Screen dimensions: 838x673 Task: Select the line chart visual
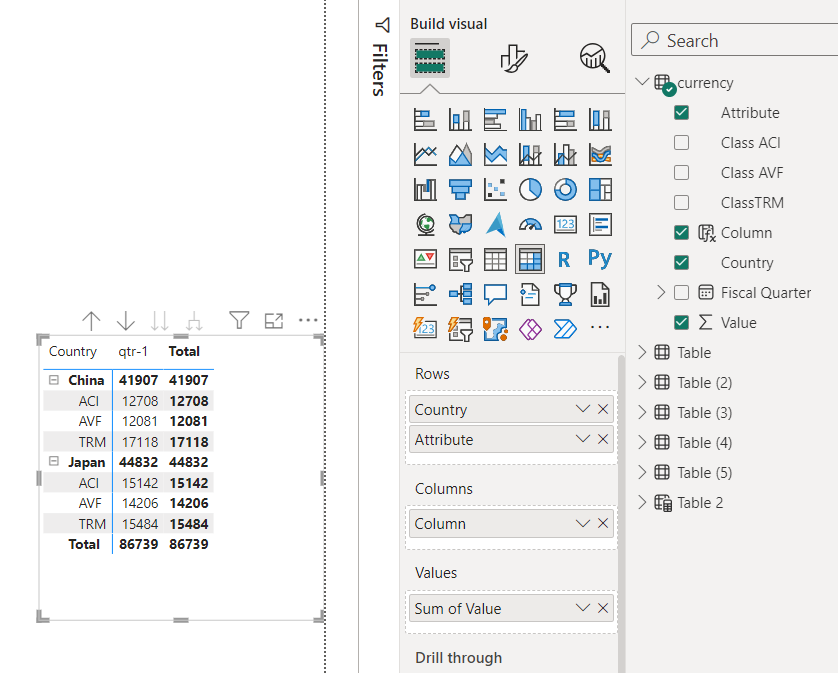(425, 154)
